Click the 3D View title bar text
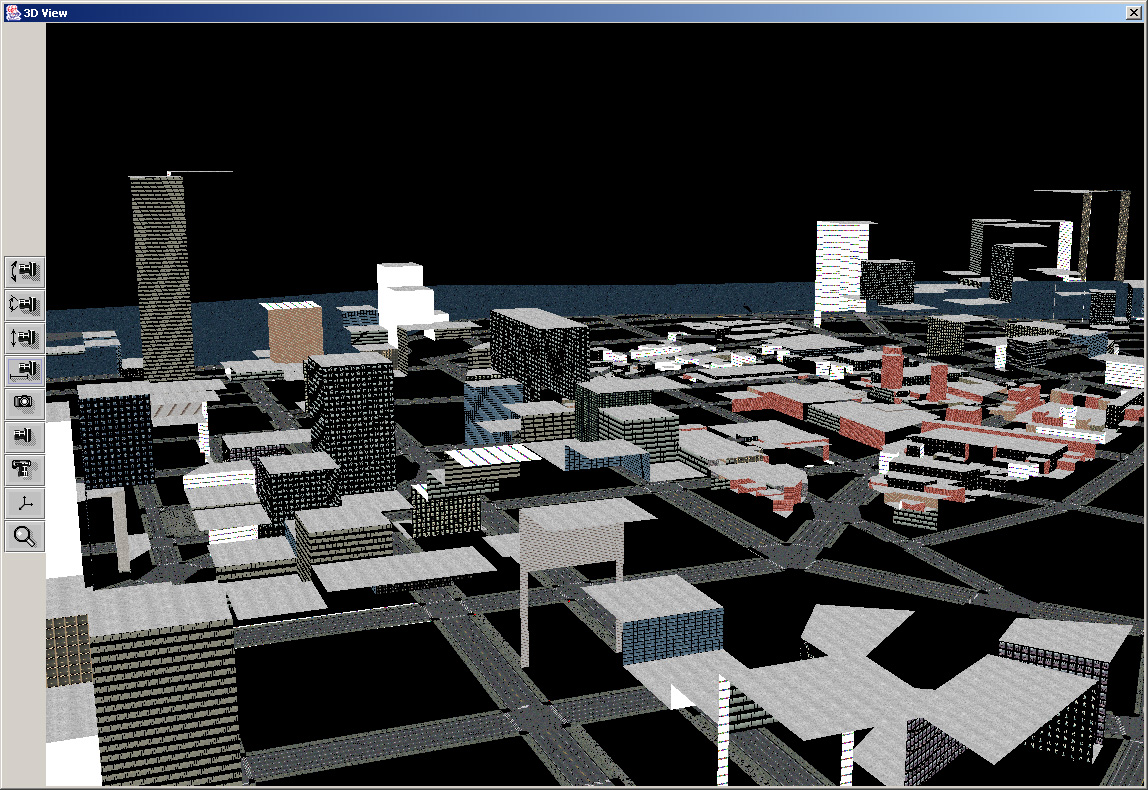 click(46, 13)
